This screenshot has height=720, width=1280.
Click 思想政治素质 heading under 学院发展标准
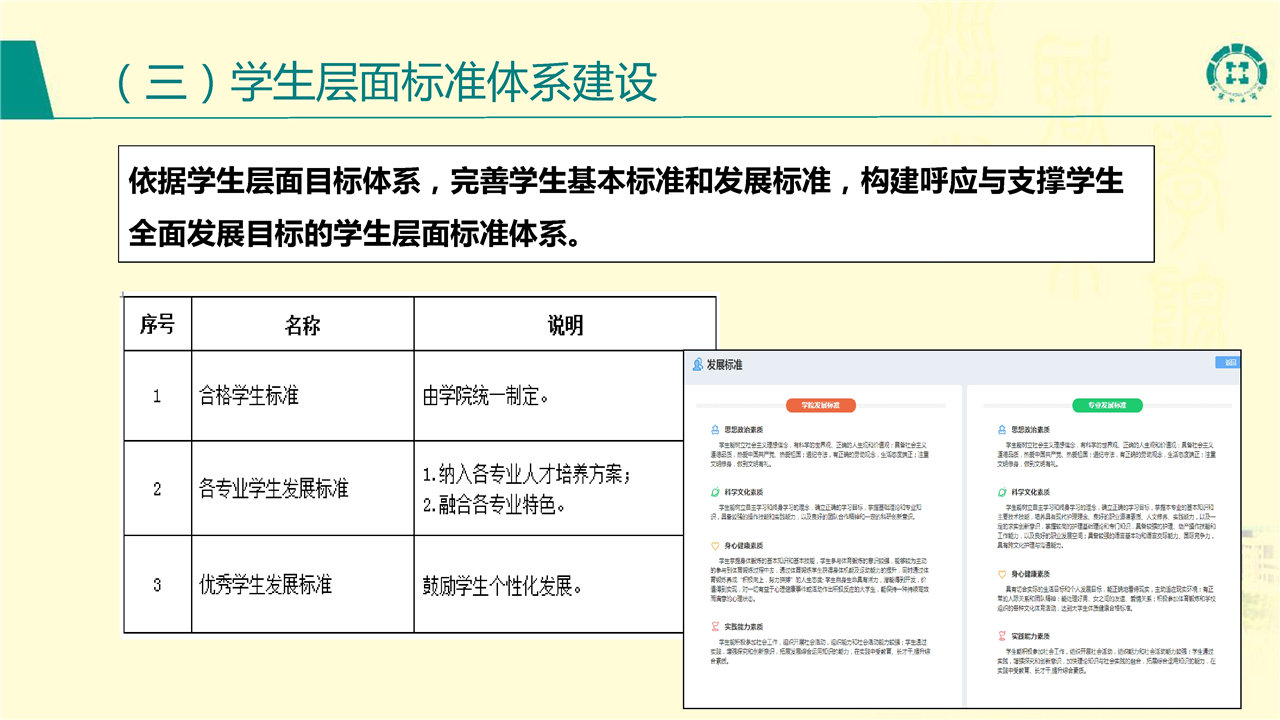coord(744,428)
